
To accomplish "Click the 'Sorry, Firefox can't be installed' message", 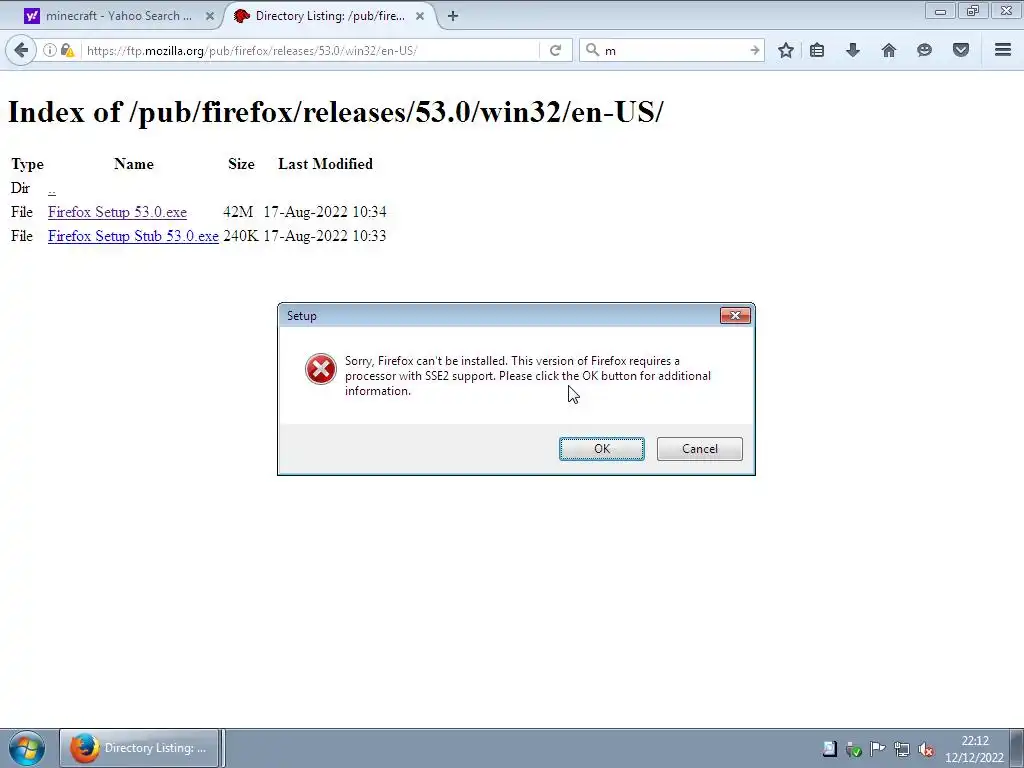I will (x=528, y=376).
